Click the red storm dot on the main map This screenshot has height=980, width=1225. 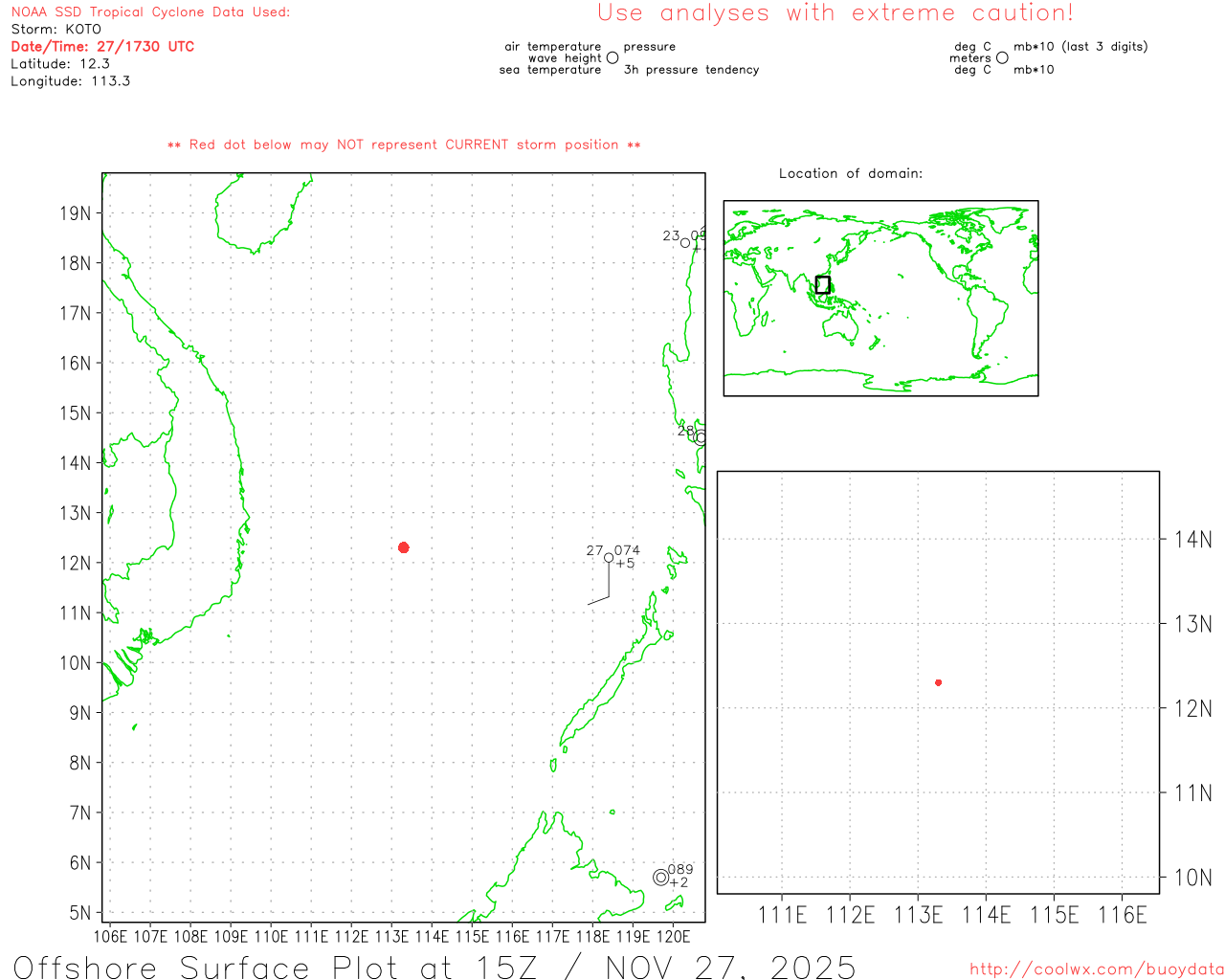(404, 547)
